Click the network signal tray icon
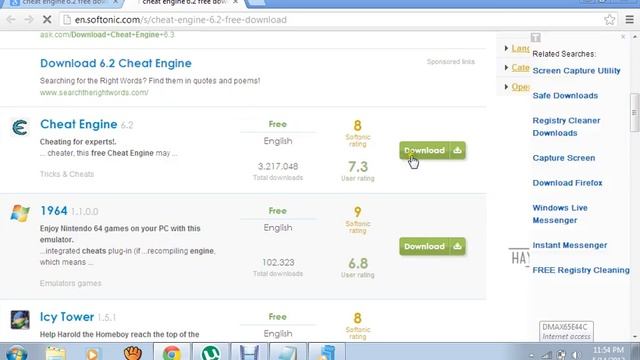640x360 pixels. point(547,355)
